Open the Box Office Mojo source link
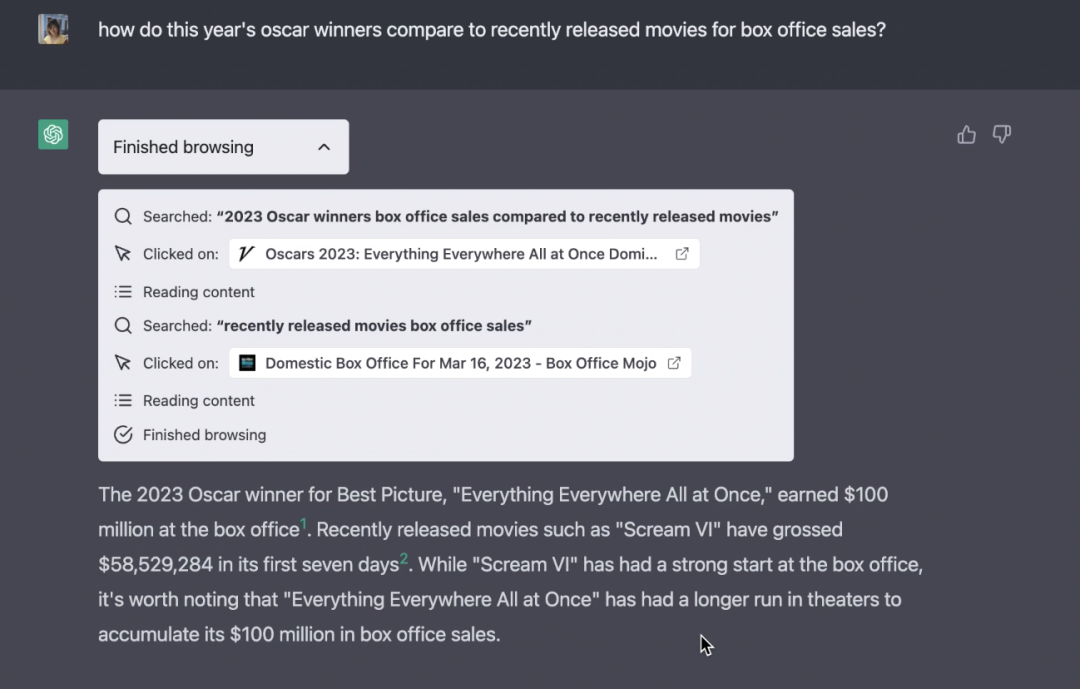This screenshot has width=1080, height=689. [x=460, y=363]
